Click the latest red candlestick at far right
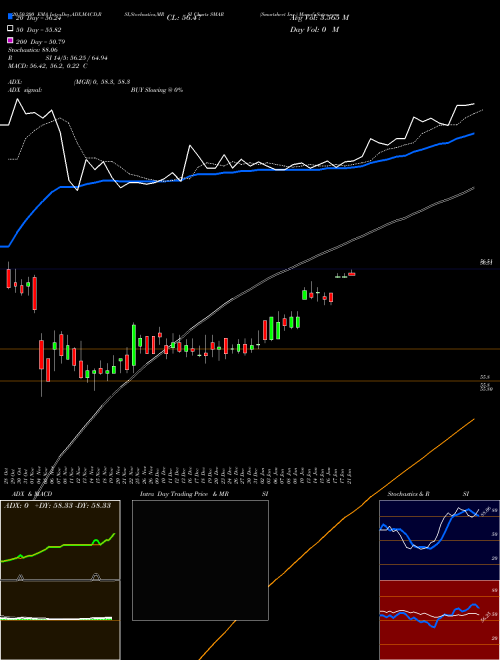This screenshot has height=660, width=500. coord(352,274)
